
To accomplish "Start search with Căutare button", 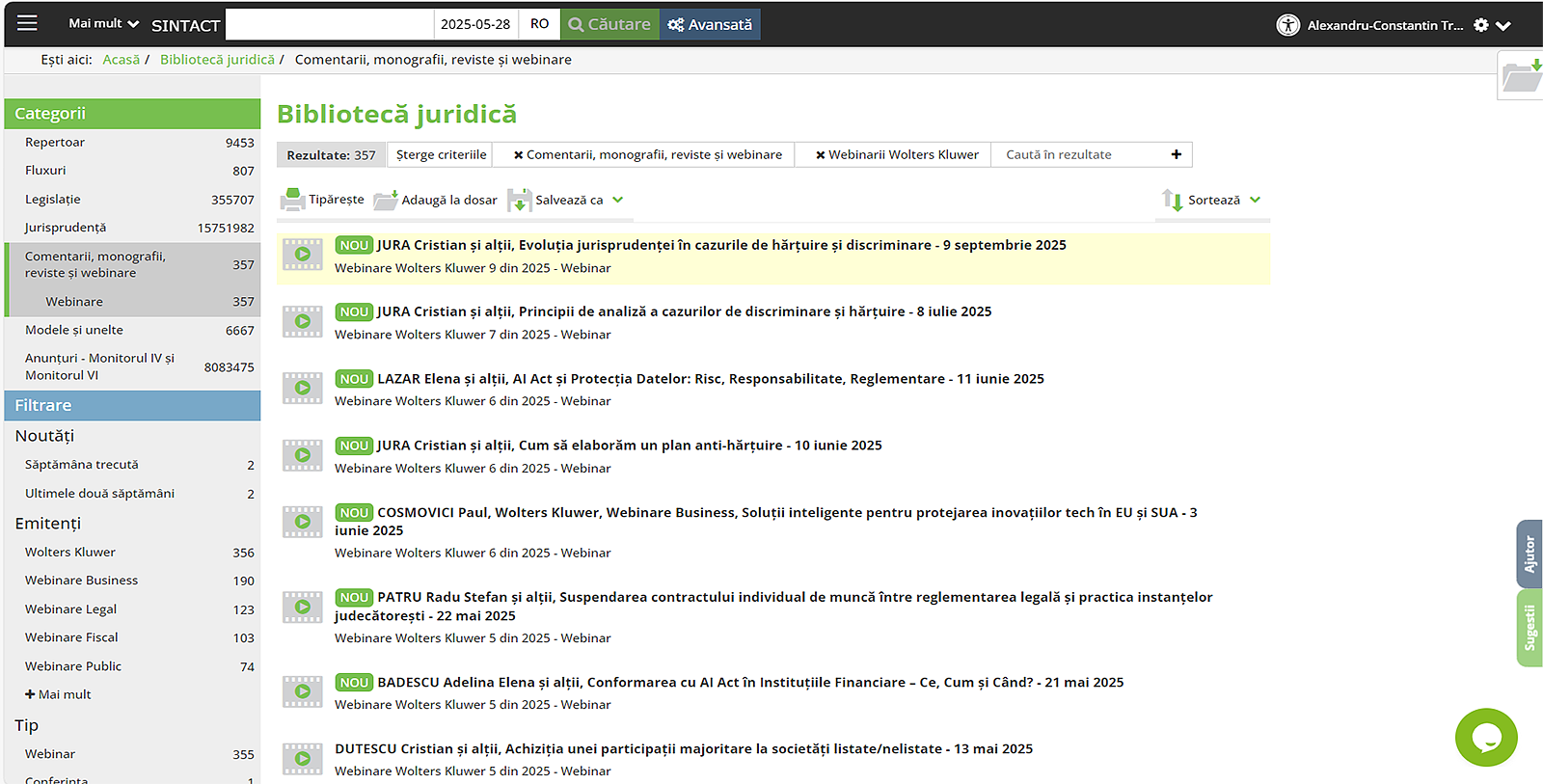I will click(609, 24).
